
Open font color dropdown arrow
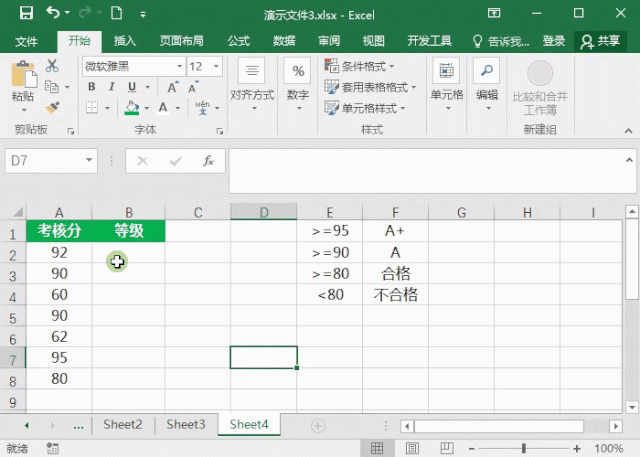click(178, 108)
